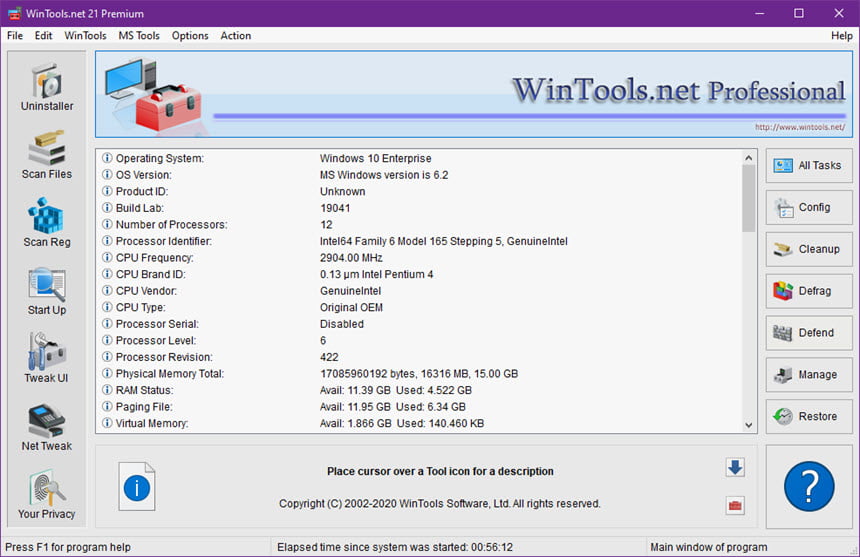Open the WinTools menu
Image resolution: width=860 pixels, height=557 pixels.
pos(85,36)
